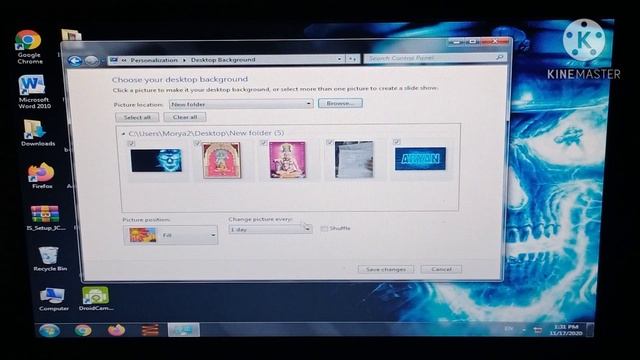Uncheck the grey photo checkbox

330,142
